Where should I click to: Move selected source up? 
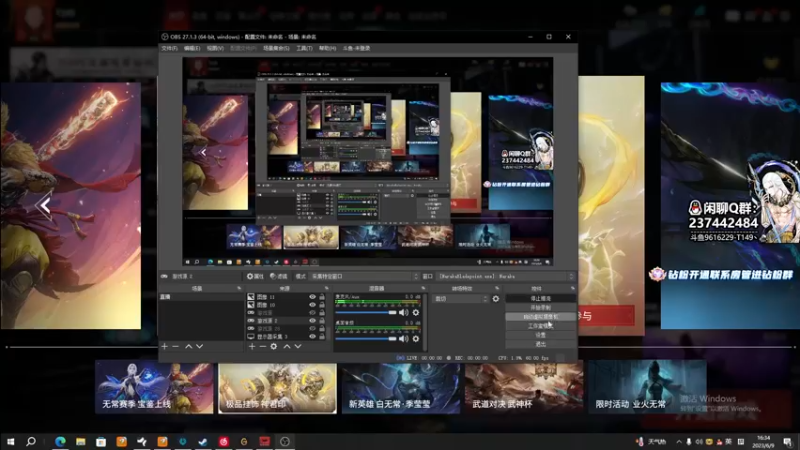coord(287,346)
